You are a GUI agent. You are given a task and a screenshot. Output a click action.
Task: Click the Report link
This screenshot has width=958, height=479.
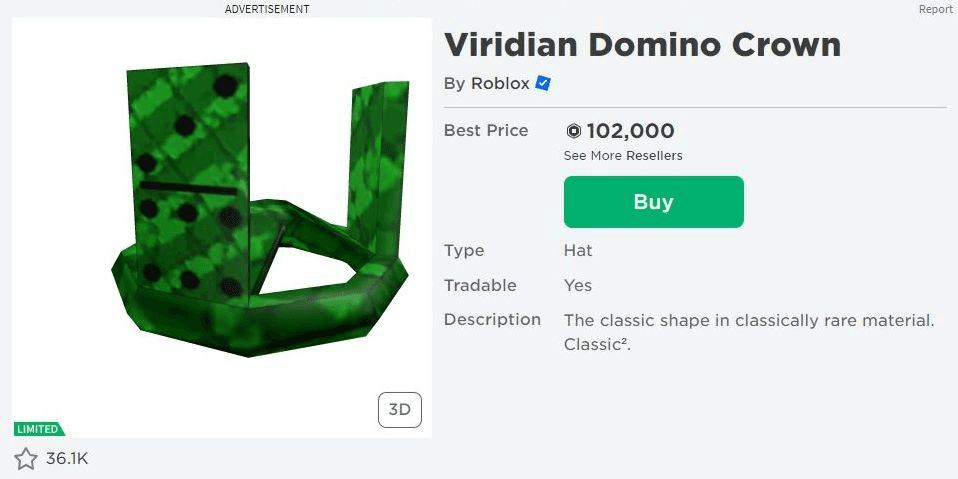938,9
